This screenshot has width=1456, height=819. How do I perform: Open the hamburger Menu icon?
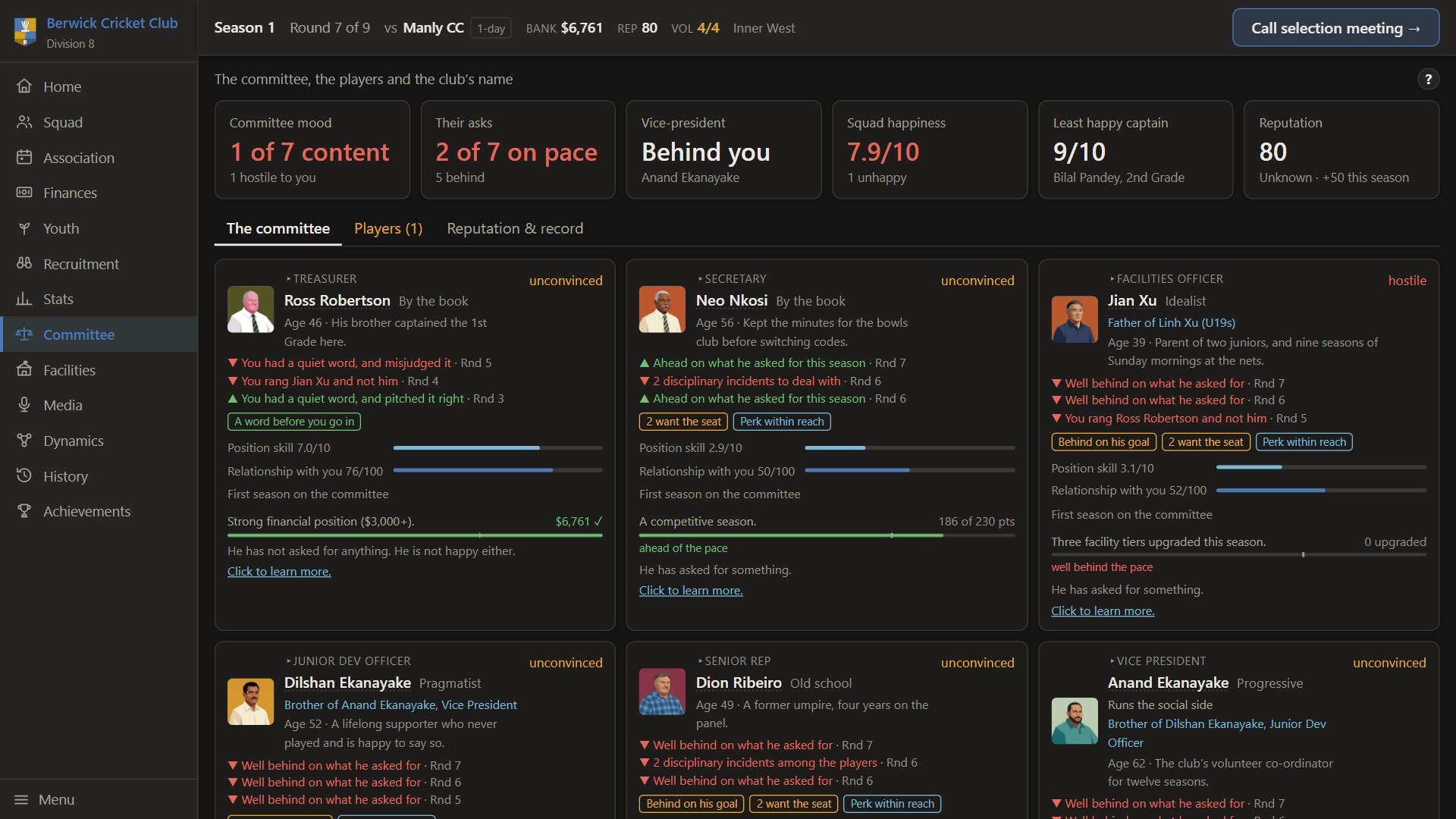pyautogui.click(x=21, y=799)
